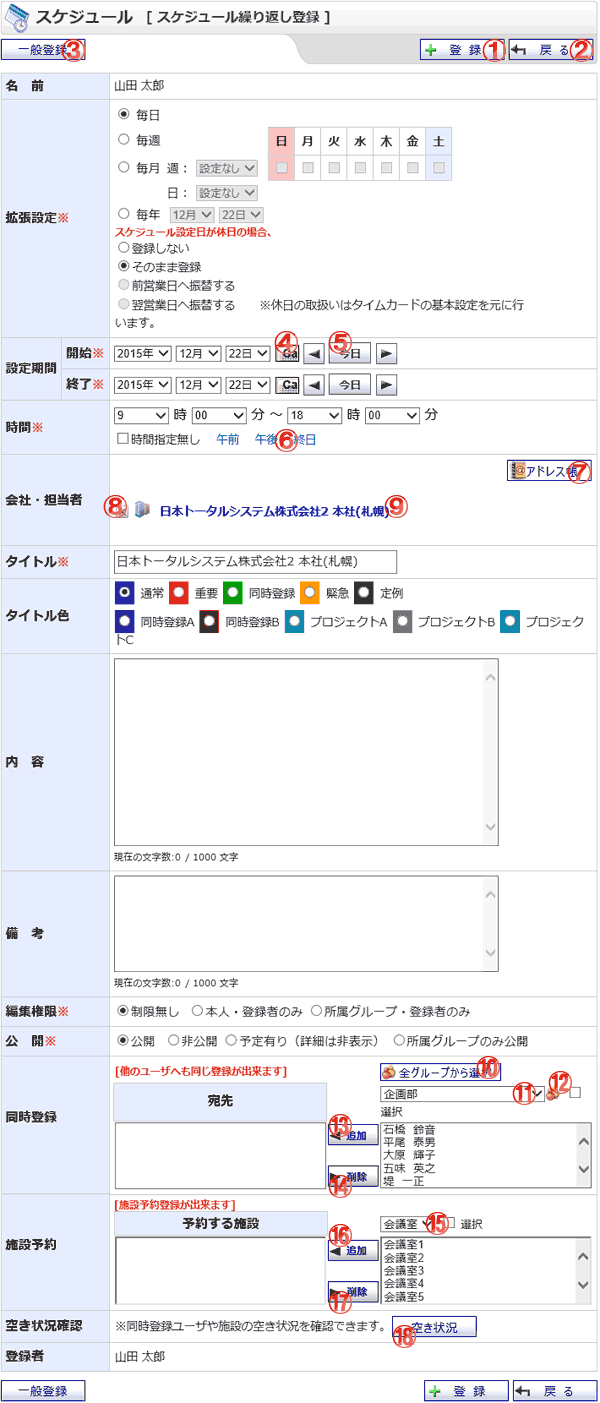Open the アドレス帳 address book
The width and height of the screenshot is (600, 1403).
pyautogui.click(x=549, y=471)
